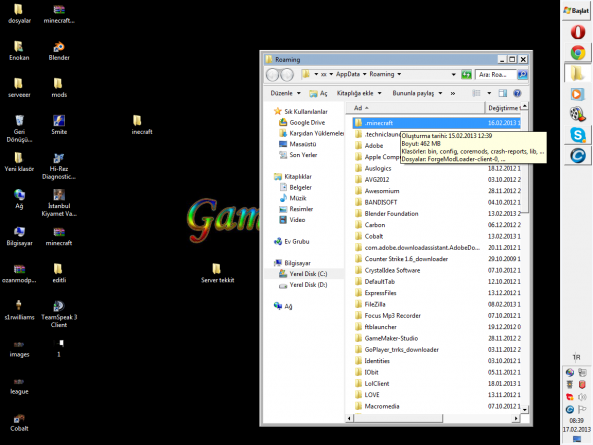Click the search magnifier button

click(x=522, y=74)
